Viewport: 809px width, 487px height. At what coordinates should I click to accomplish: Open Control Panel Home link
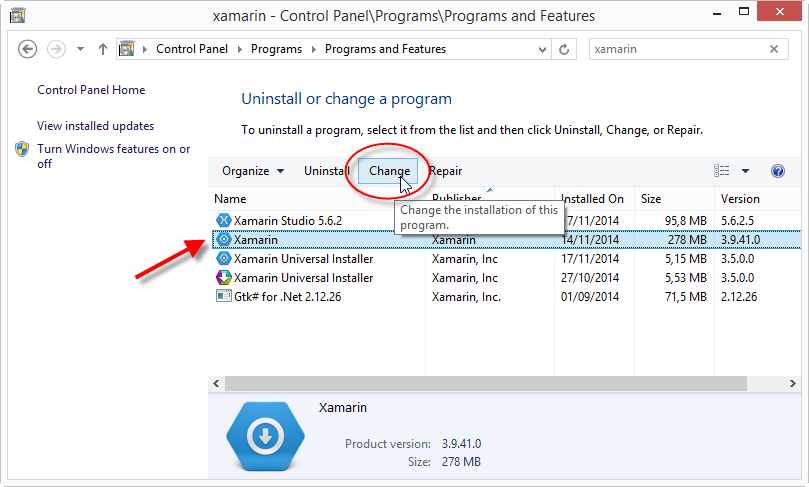[x=91, y=90]
